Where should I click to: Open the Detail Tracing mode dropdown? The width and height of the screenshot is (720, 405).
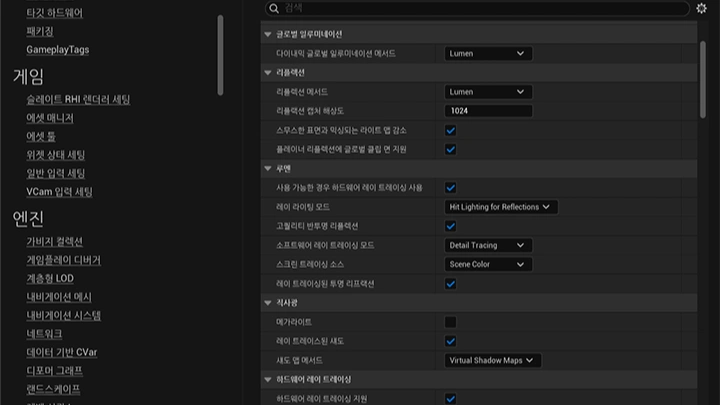pyautogui.click(x=487, y=245)
